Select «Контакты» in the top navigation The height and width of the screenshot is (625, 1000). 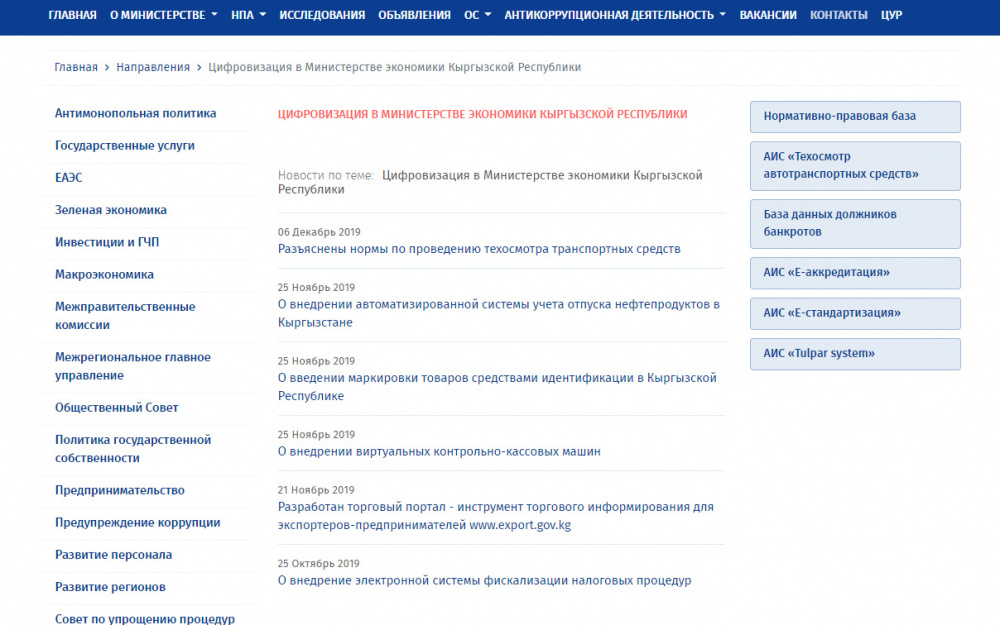click(x=838, y=15)
